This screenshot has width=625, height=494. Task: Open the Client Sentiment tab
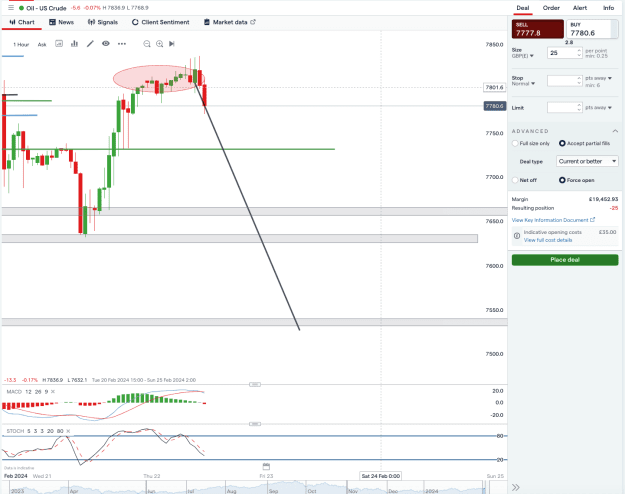pyautogui.click(x=161, y=22)
